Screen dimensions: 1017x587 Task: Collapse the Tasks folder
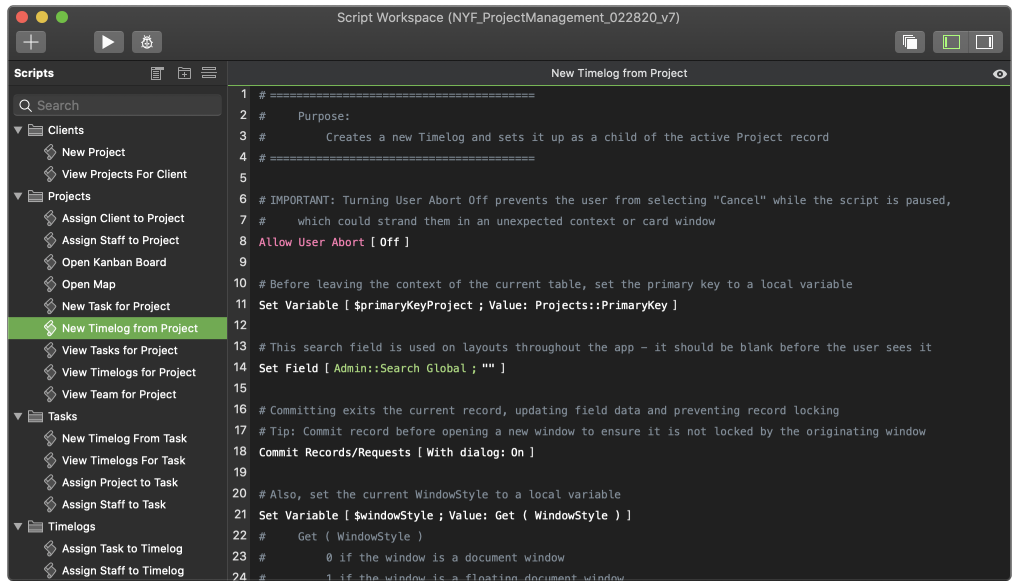(18, 416)
